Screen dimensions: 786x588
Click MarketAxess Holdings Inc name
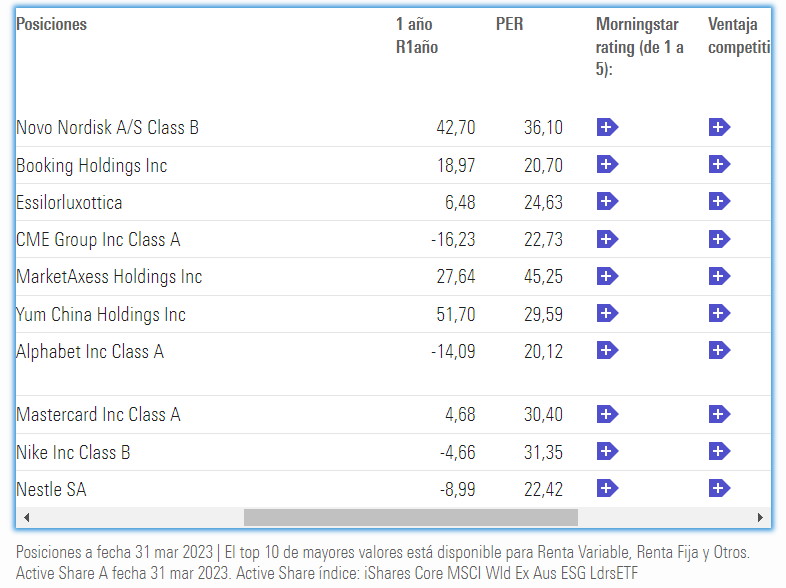point(109,277)
